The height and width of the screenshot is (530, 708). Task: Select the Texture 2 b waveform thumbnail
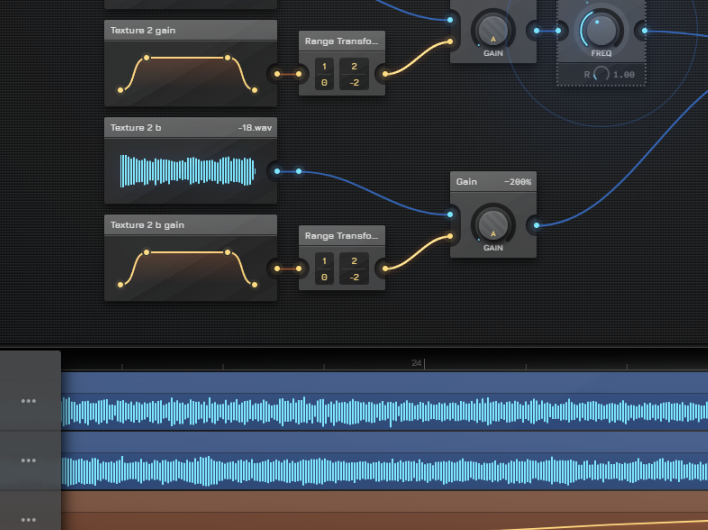coord(190,170)
